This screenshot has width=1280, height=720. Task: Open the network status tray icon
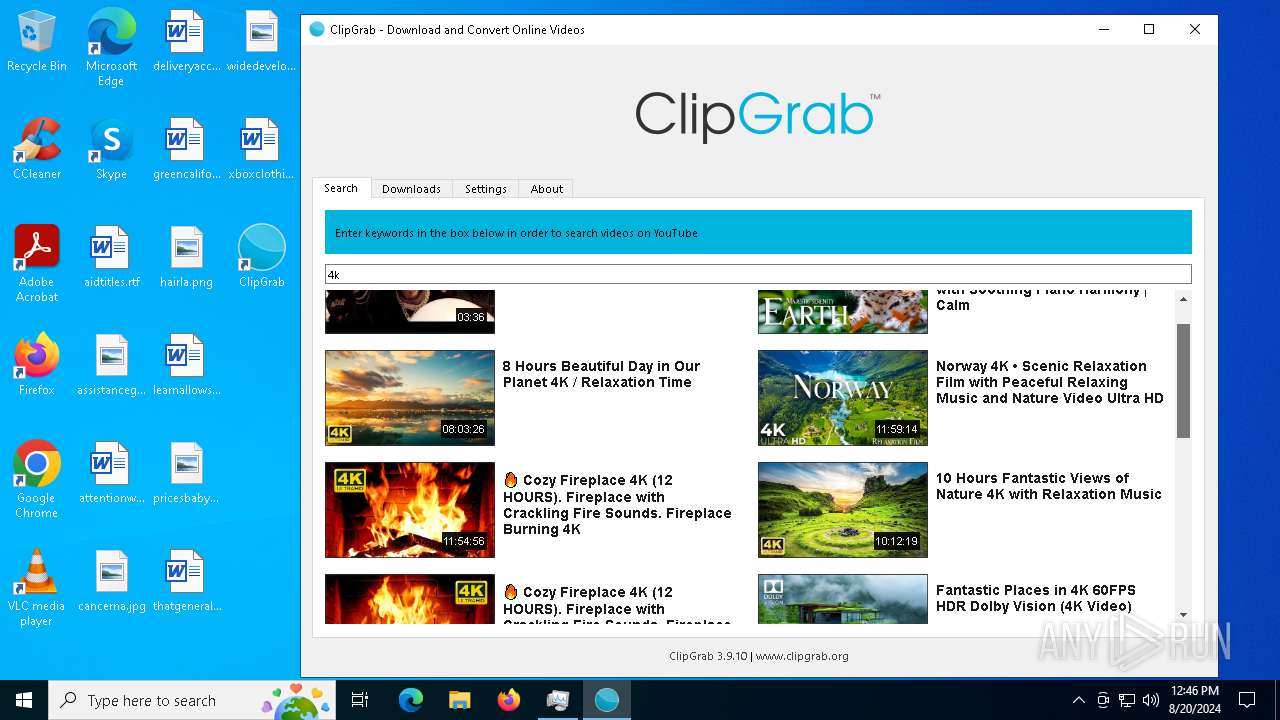click(x=1126, y=700)
